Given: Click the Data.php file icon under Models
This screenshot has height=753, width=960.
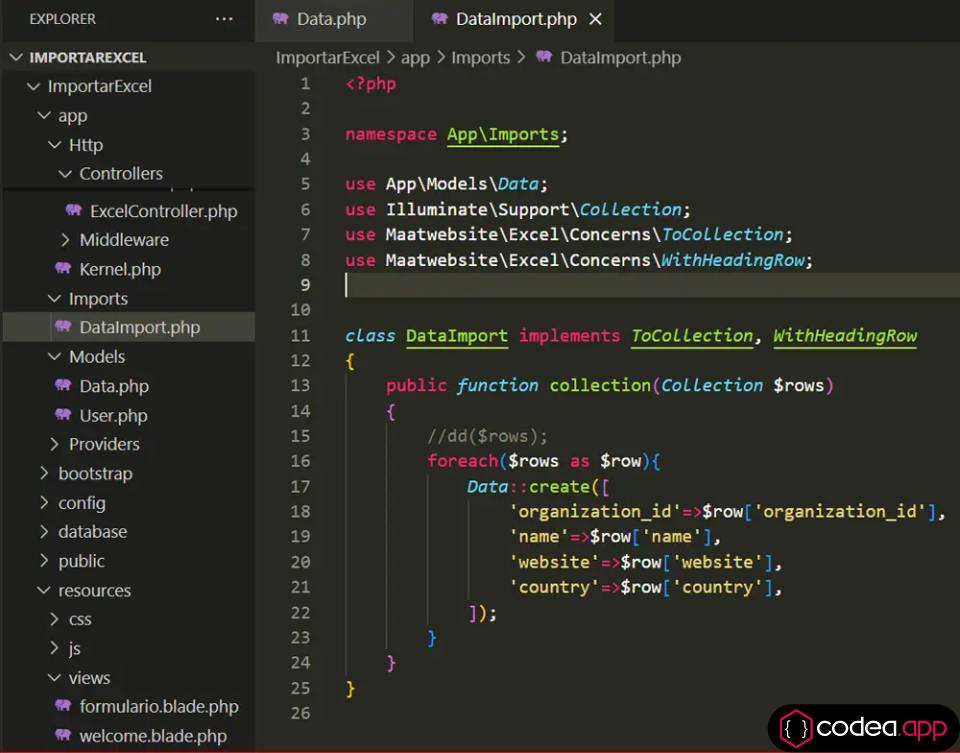Looking at the screenshot, I should click(63, 386).
